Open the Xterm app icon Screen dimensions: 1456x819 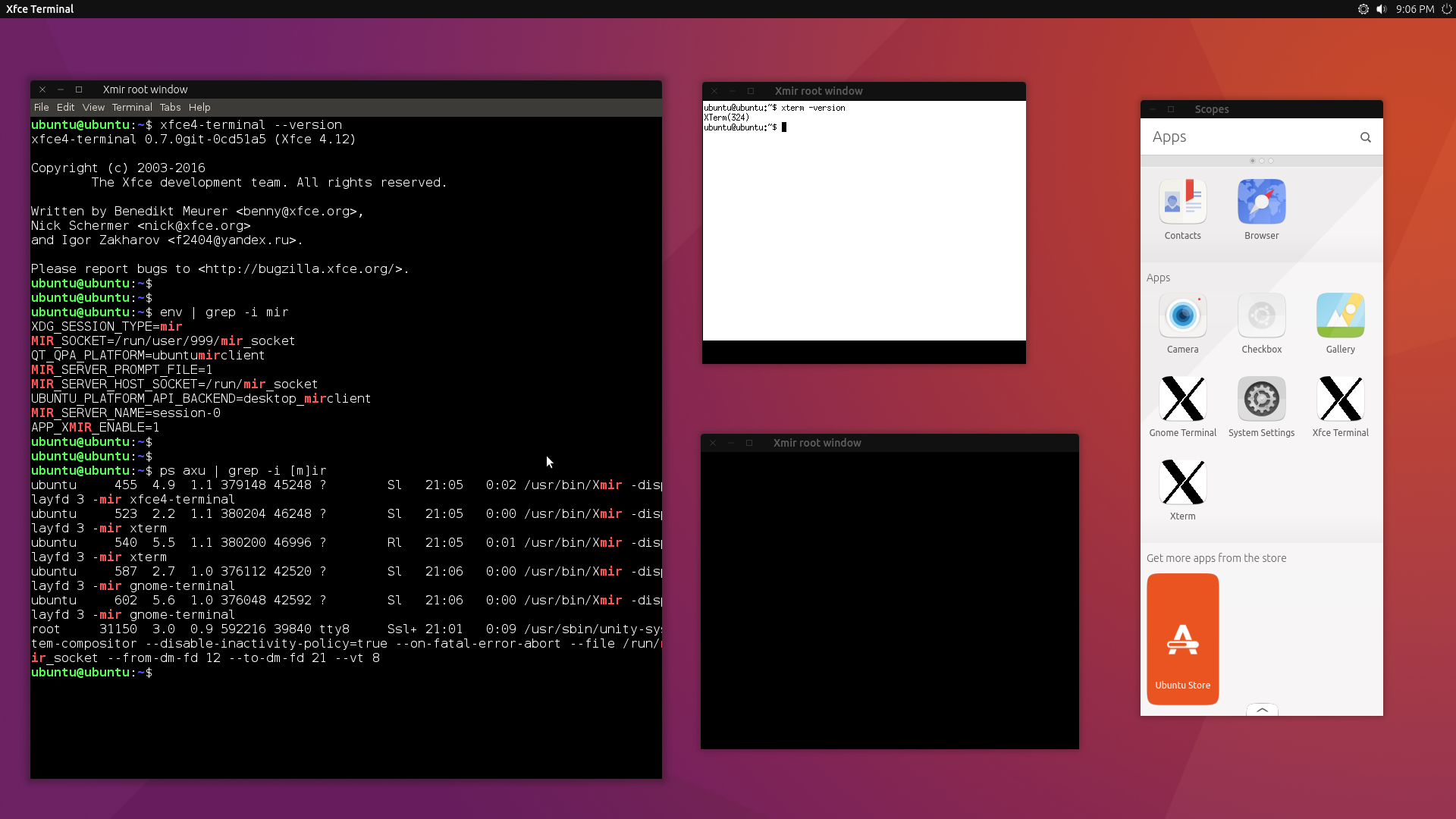pyautogui.click(x=1182, y=482)
